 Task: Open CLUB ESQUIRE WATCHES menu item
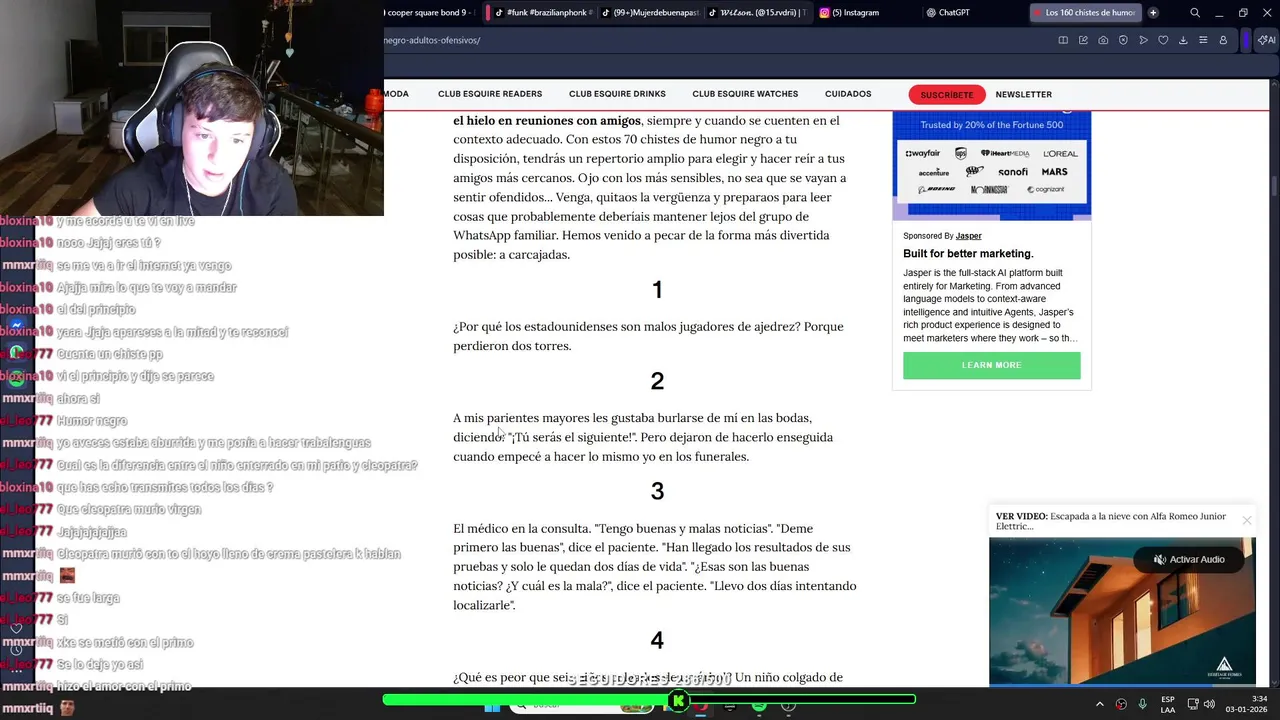[745, 94]
